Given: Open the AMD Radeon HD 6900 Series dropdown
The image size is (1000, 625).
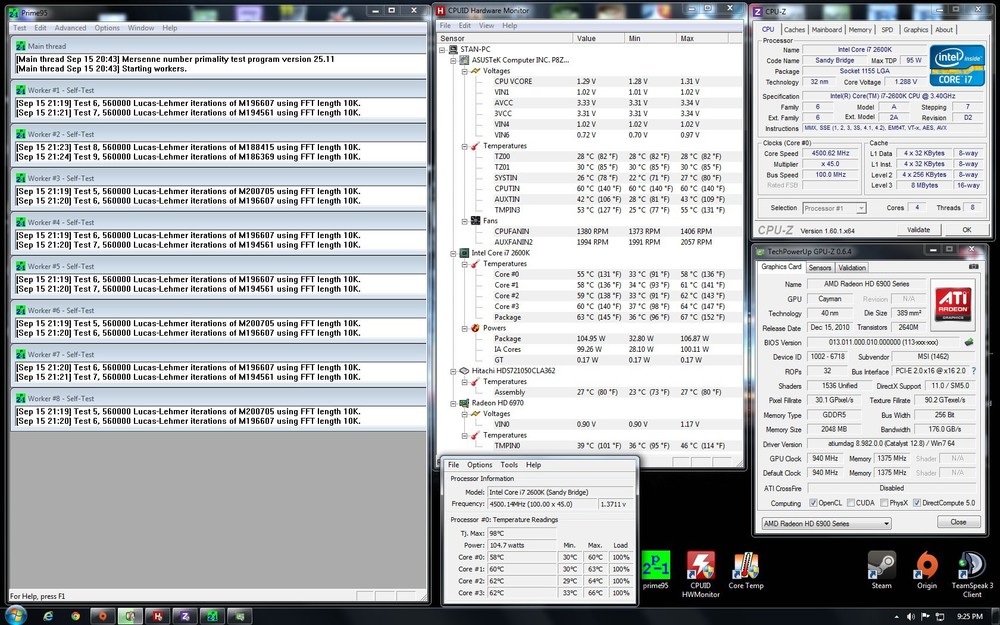Looking at the screenshot, I should [824, 522].
